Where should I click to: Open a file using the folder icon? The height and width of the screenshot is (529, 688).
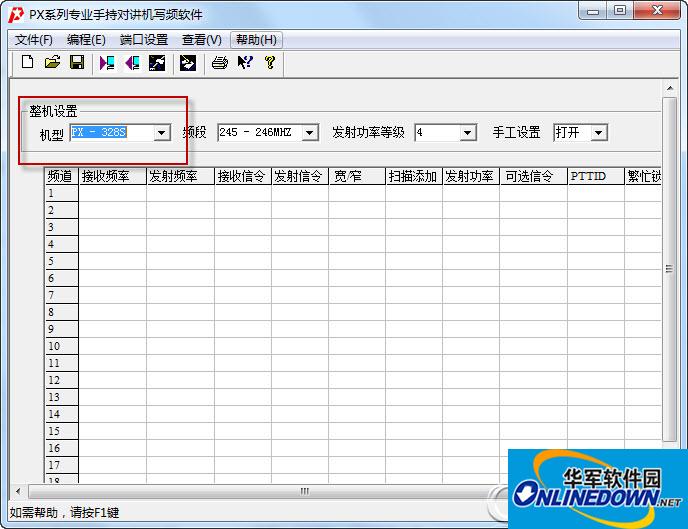[x=52, y=63]
